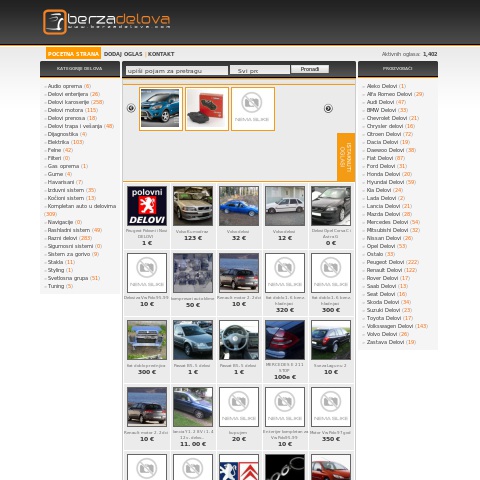Open Svetlosna grupa category
The image size is (480, 480).
point(68,278)
